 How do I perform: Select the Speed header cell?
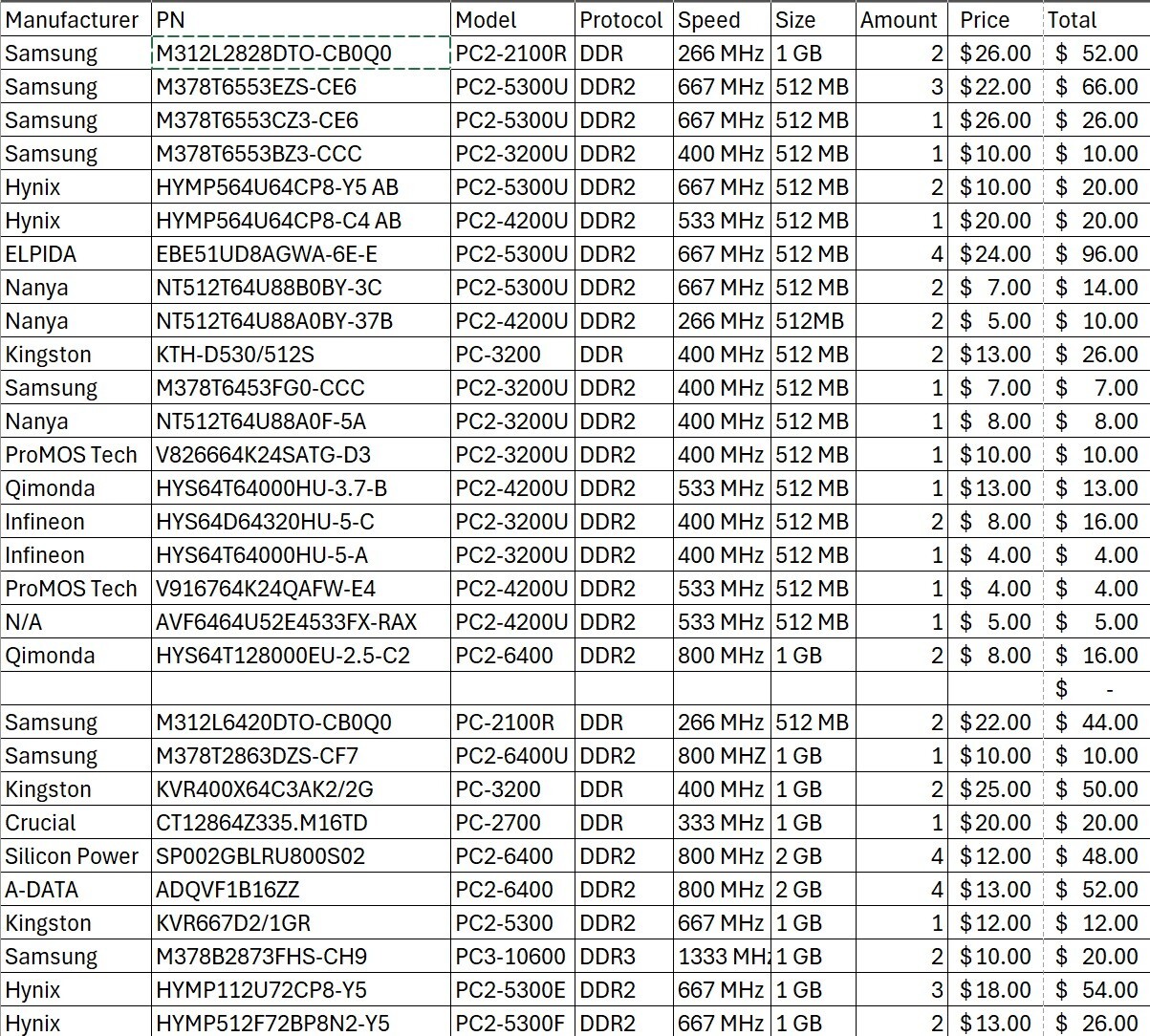point(722,20)
